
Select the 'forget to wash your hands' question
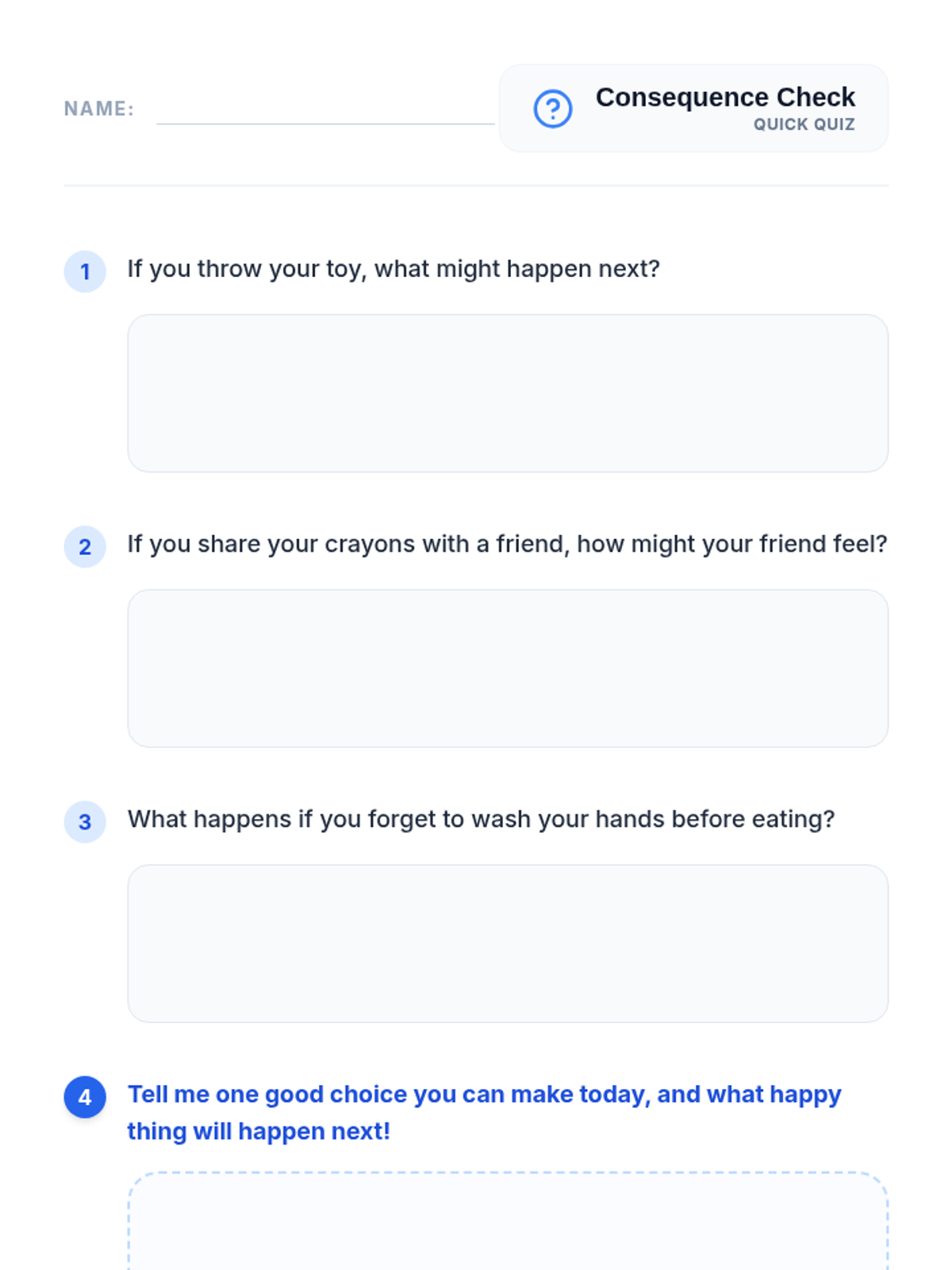[x=482, y=819]
